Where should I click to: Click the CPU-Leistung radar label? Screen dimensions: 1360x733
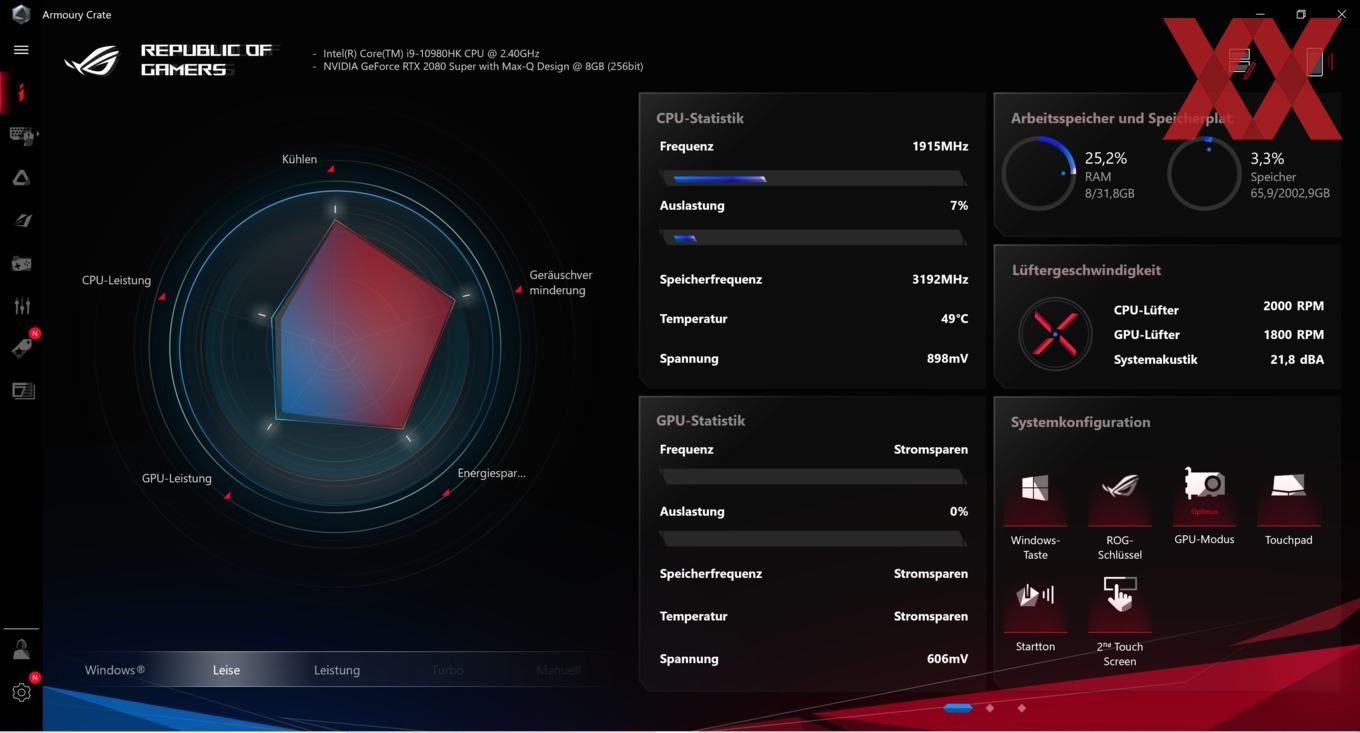(x=116, y=280)
